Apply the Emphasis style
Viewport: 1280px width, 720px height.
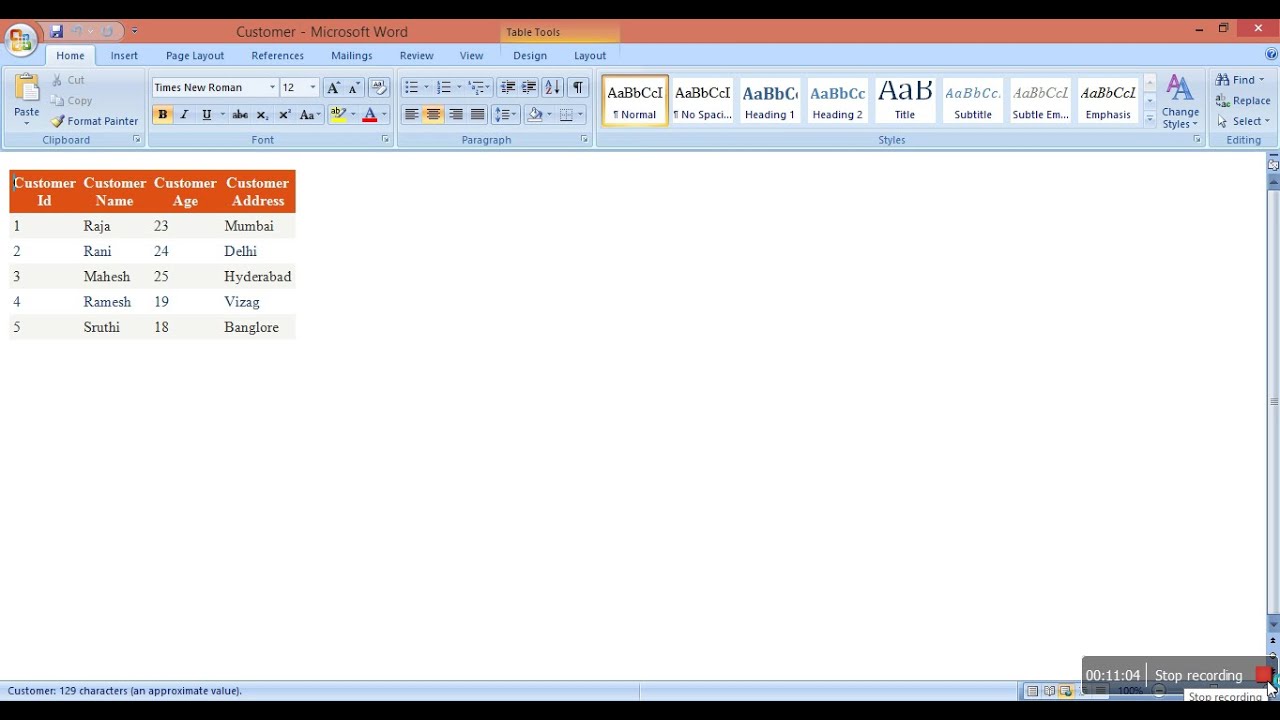pos(1108,101)
